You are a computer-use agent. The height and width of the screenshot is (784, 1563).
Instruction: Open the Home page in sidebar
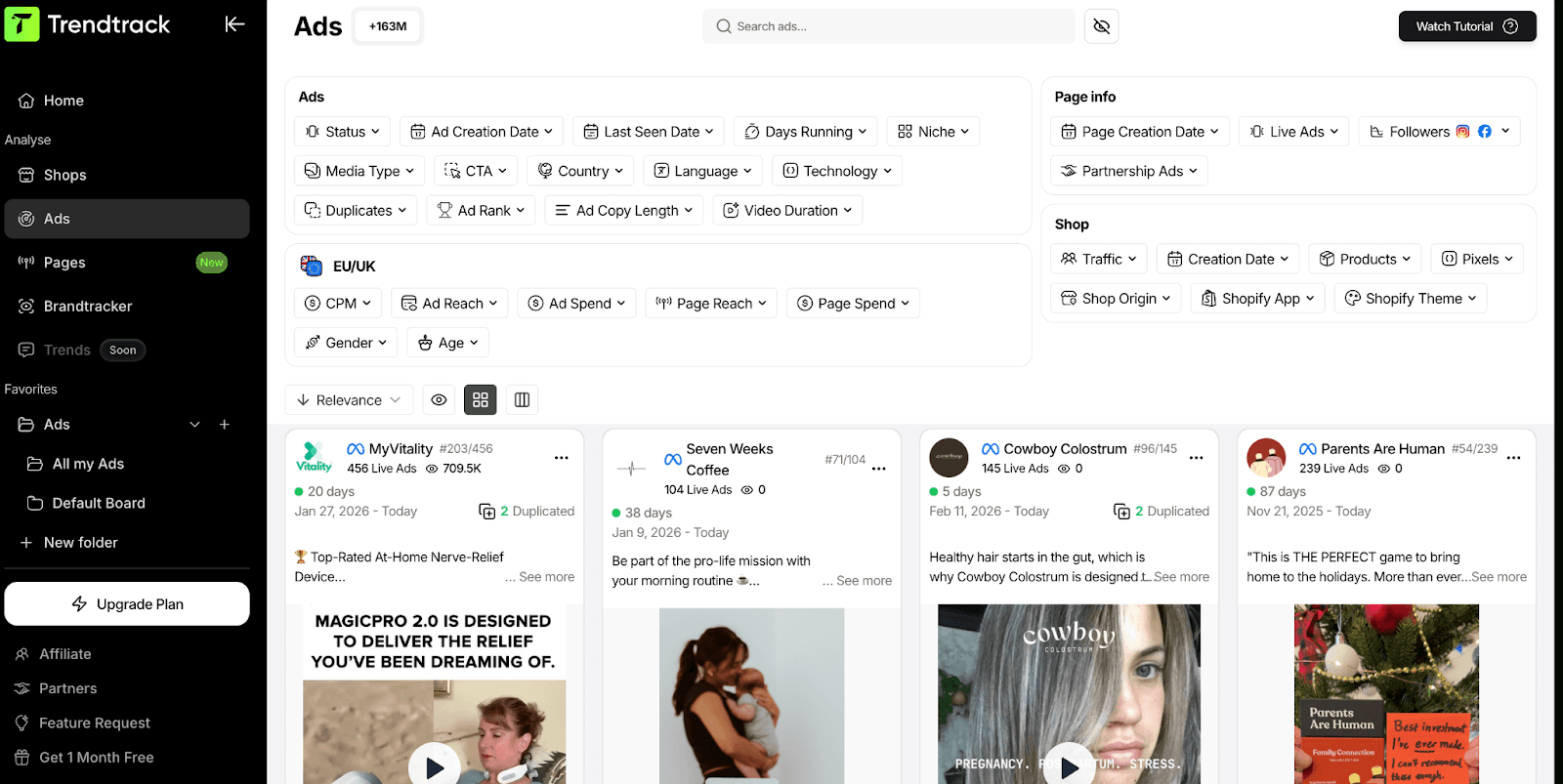(x=127, y=101)
